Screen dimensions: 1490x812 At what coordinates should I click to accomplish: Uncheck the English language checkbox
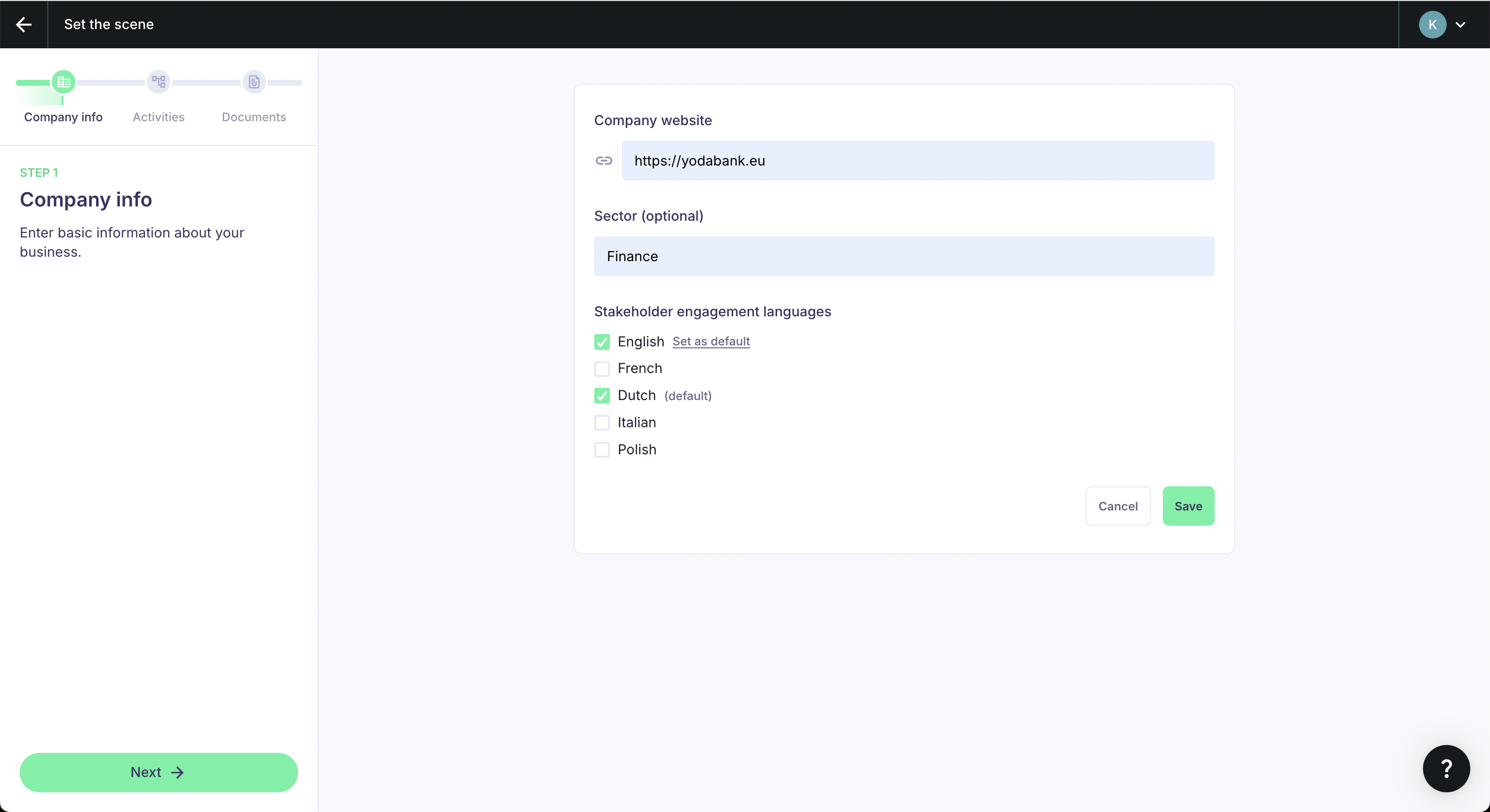[602, 342]
